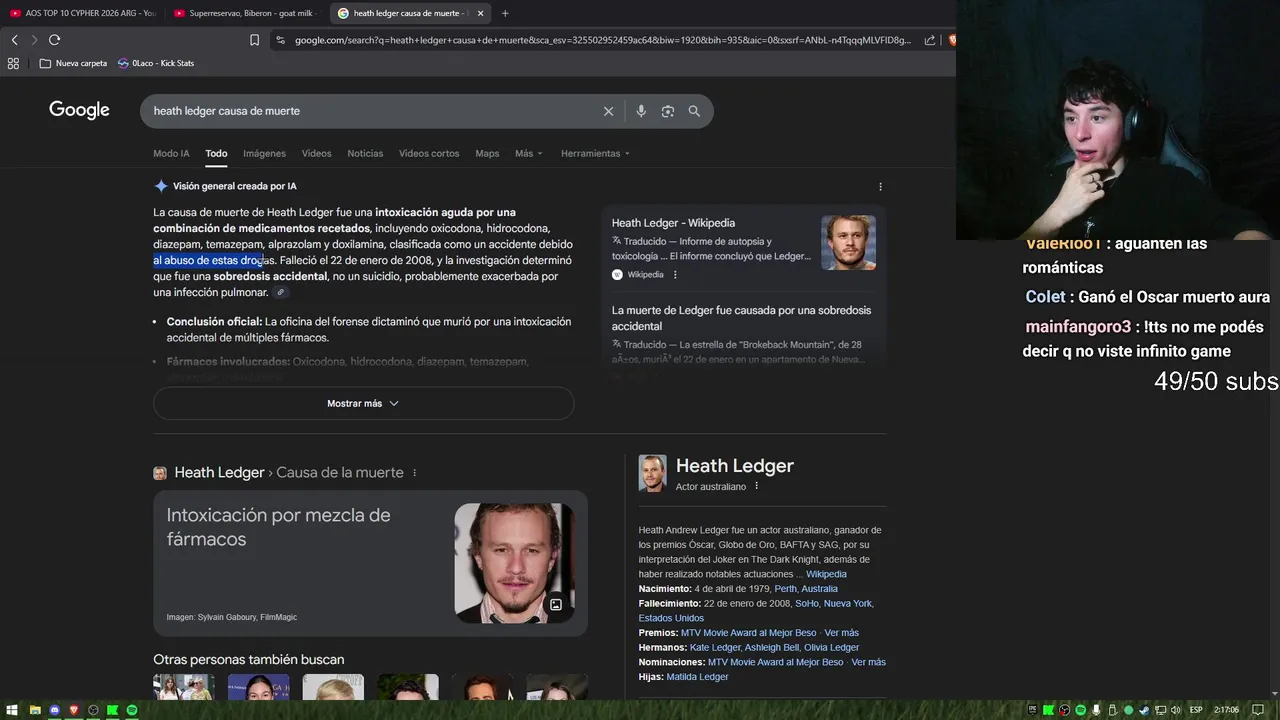
Task: Open the notification center icon
Action: [1258, 710]
